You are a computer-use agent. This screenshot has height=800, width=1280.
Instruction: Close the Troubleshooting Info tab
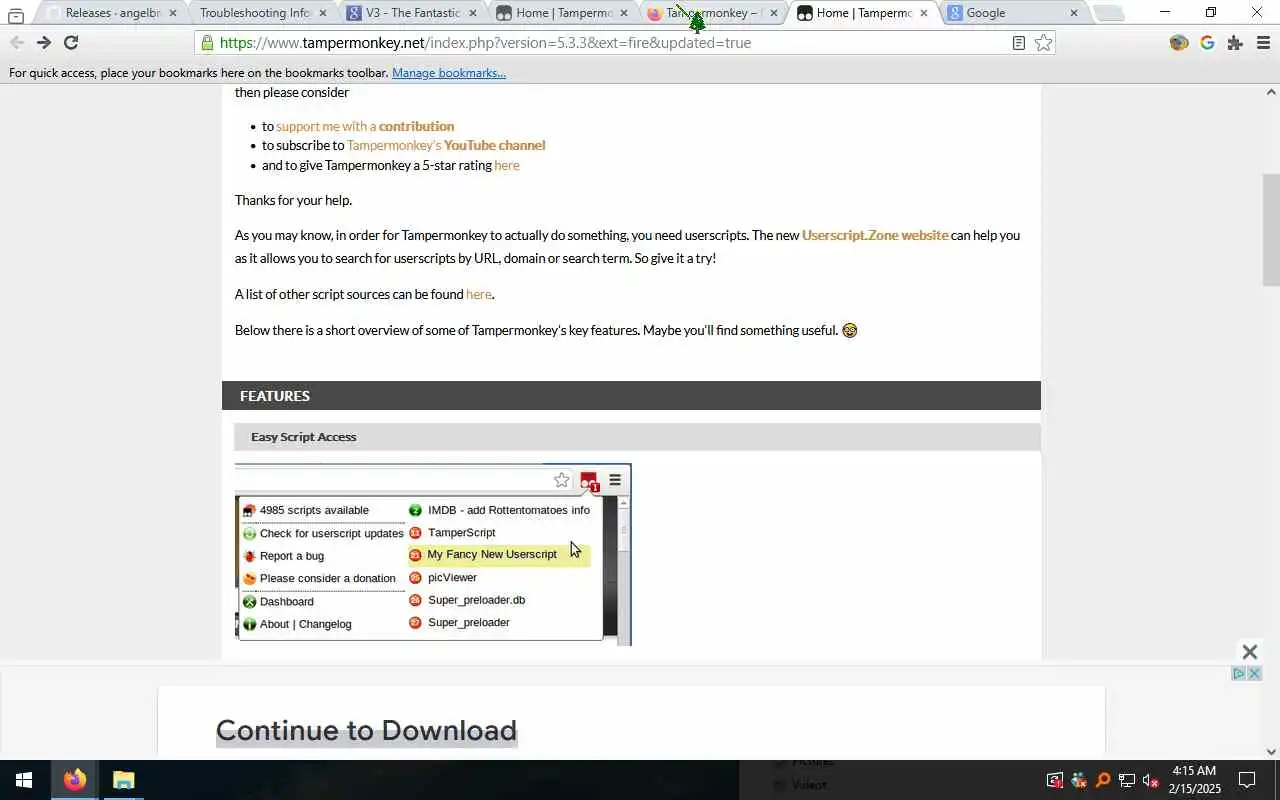point(322,13)
